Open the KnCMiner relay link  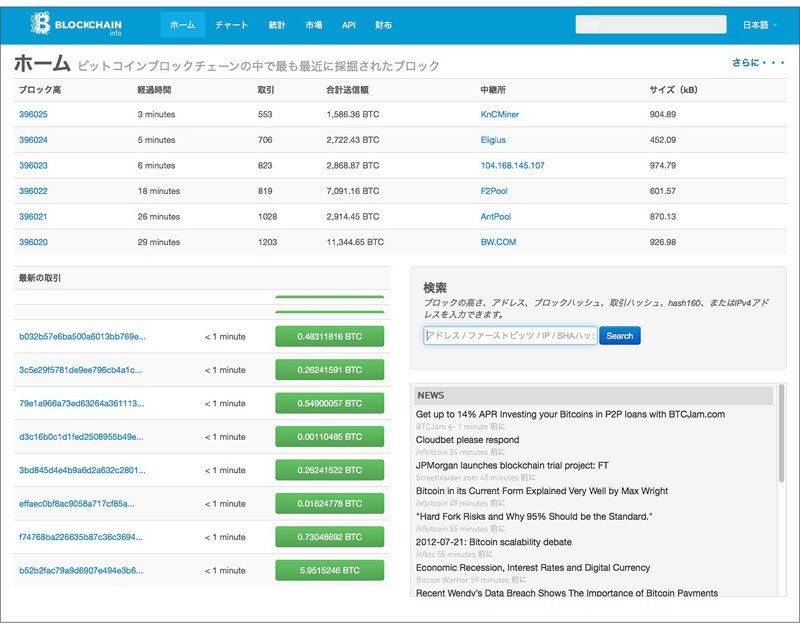pyautogui.click(x=499, y=114)
